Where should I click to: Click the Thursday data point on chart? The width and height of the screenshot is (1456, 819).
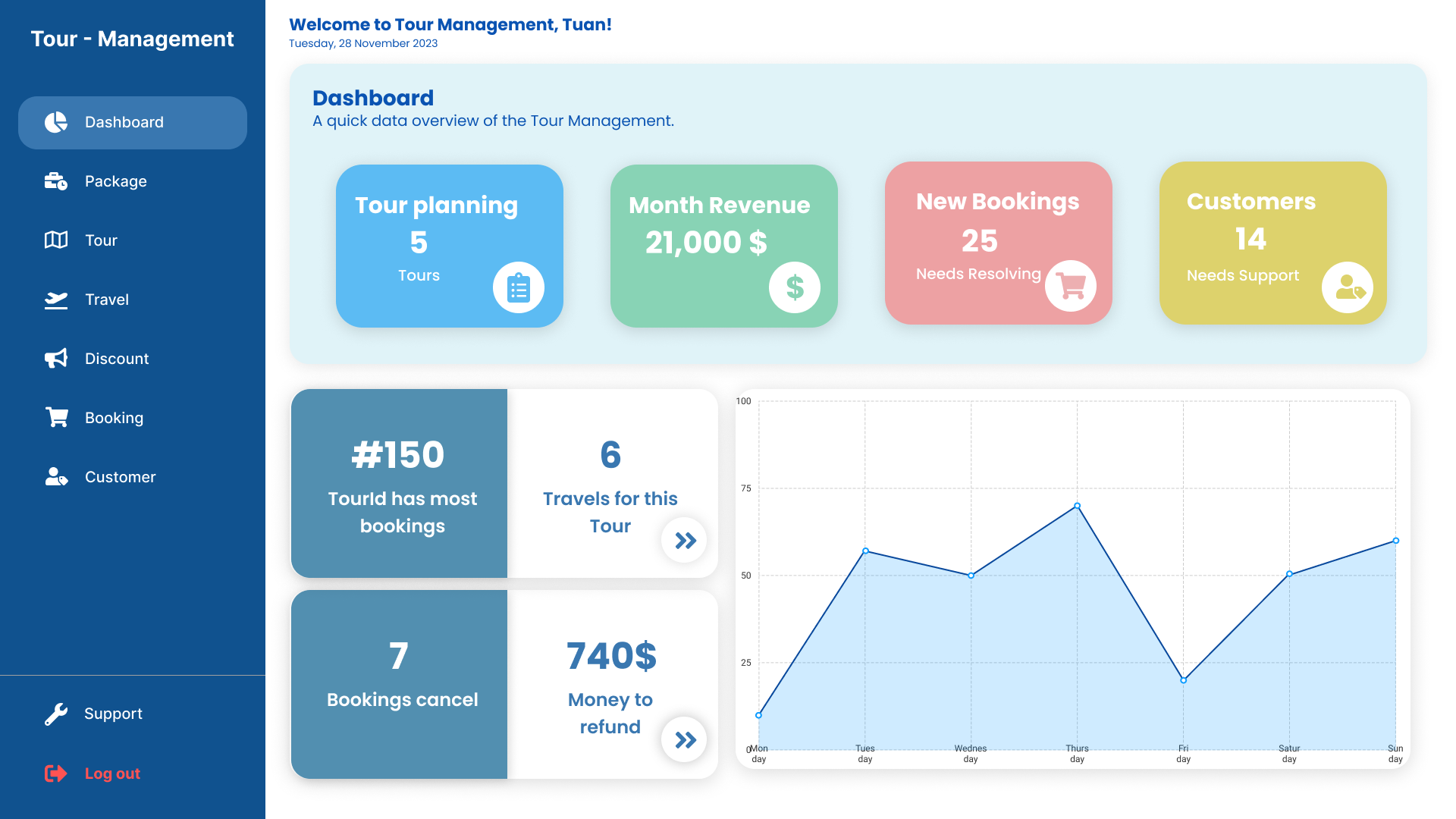1077,506
